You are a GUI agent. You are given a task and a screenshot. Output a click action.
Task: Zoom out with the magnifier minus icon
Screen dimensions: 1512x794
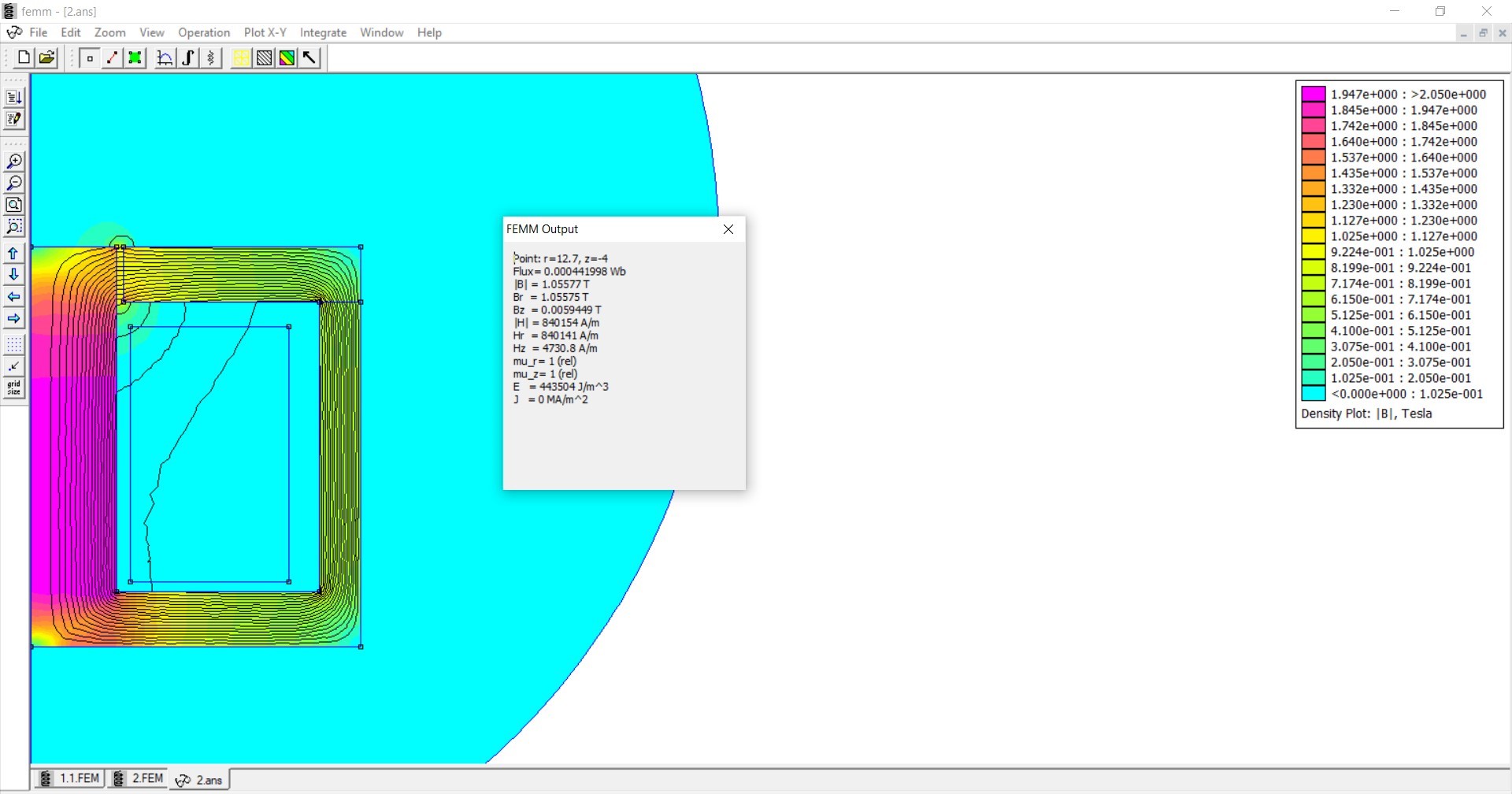click(14, 184)
